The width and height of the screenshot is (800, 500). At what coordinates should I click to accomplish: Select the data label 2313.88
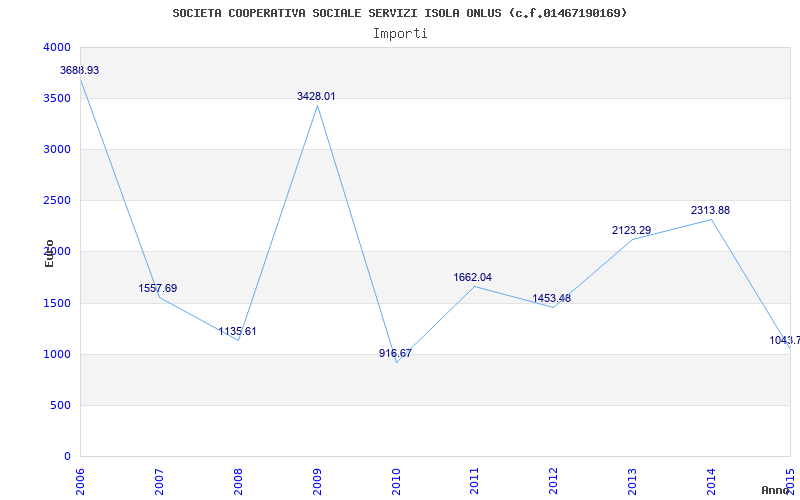click(710, 210)
